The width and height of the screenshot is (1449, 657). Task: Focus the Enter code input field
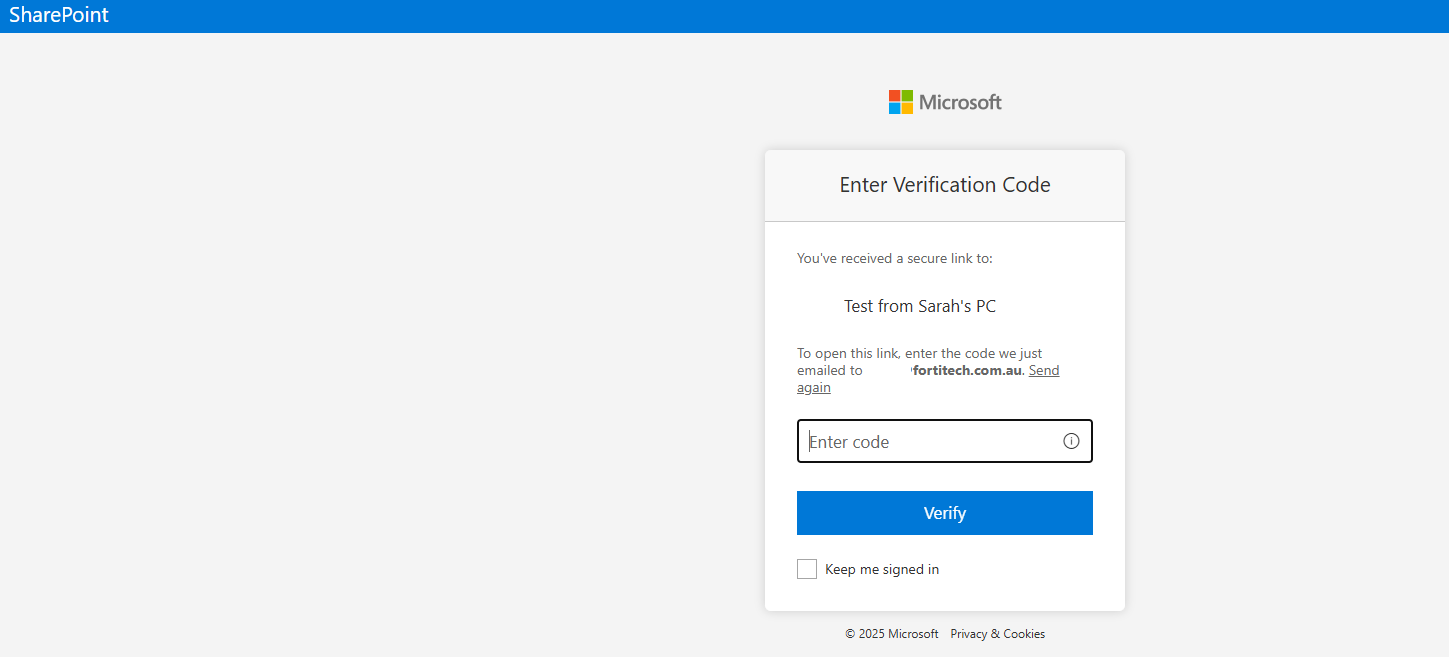pyautogui.click(x=945, y=441)
